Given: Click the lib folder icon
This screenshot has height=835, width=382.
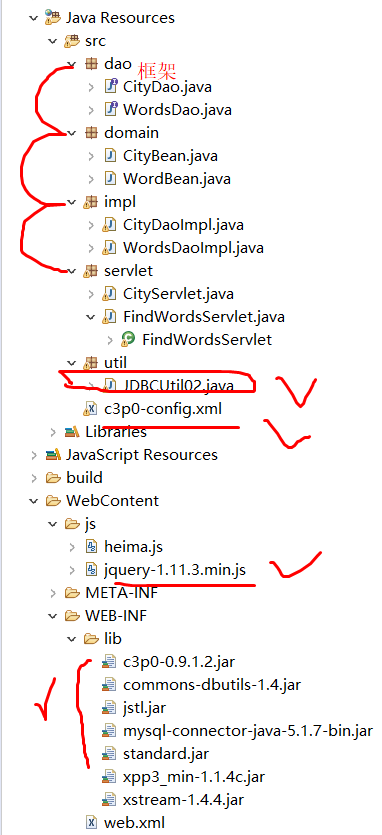Looking at the screenshot, I should pos(91,638).
